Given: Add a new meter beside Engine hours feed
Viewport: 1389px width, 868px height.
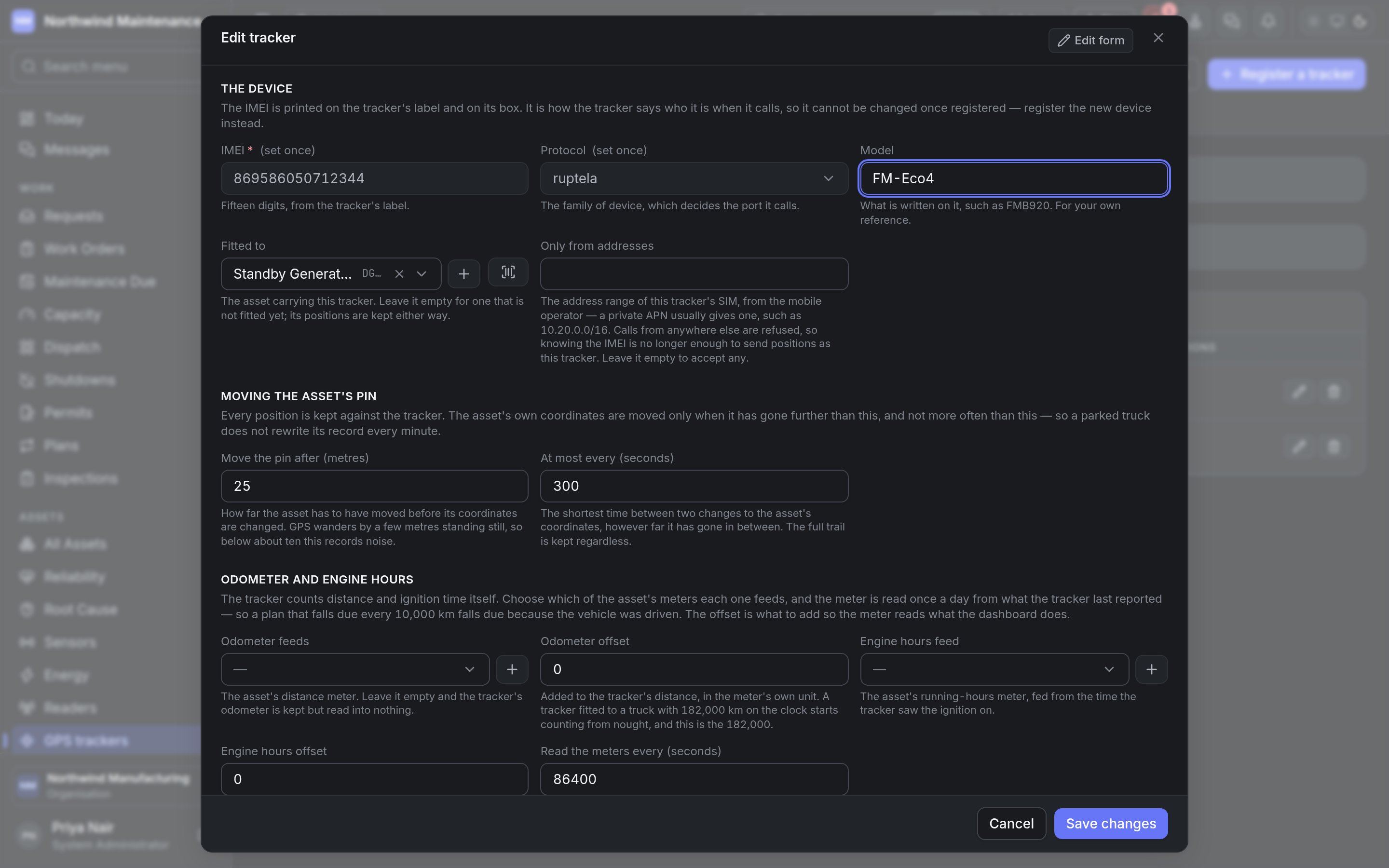Looking at the screenshot, I should (x=1151, y=669).
